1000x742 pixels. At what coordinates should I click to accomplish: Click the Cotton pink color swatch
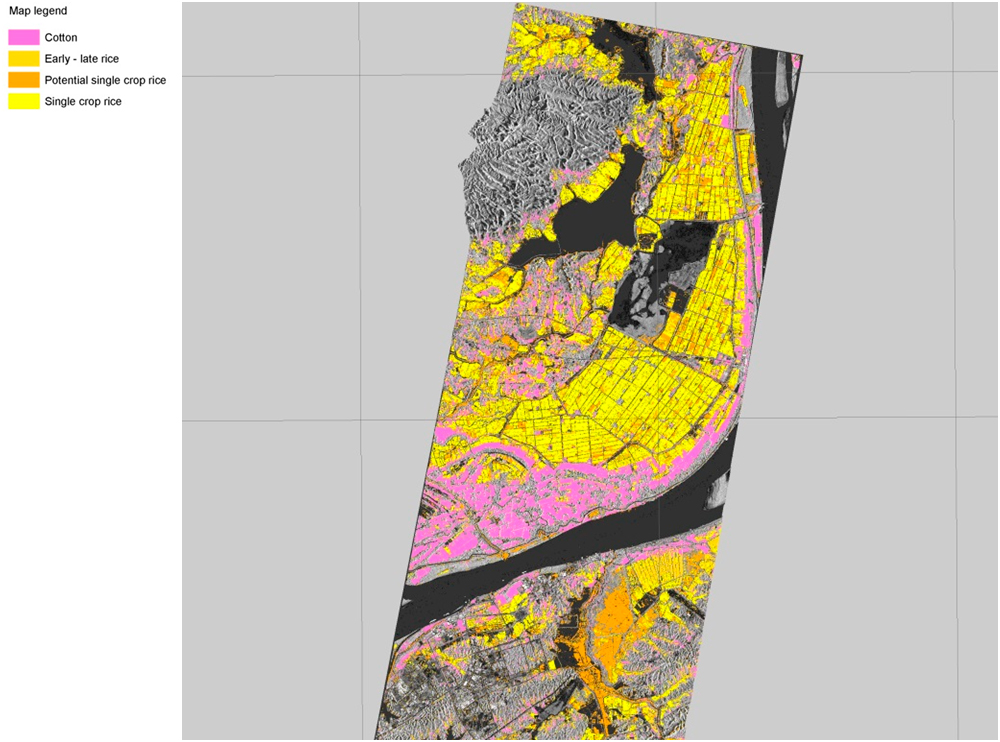(x=25, y=36)
